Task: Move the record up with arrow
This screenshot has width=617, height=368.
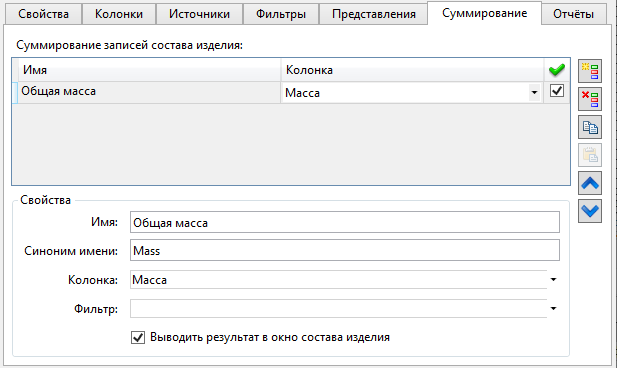Action: [589, 183]
